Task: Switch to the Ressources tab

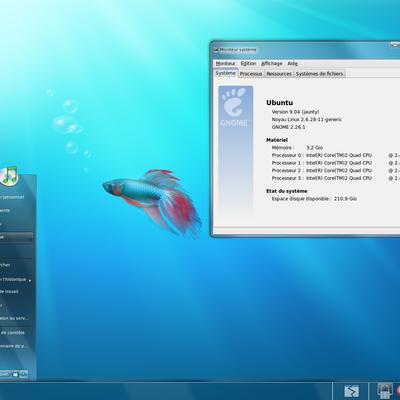Action: 279,74
